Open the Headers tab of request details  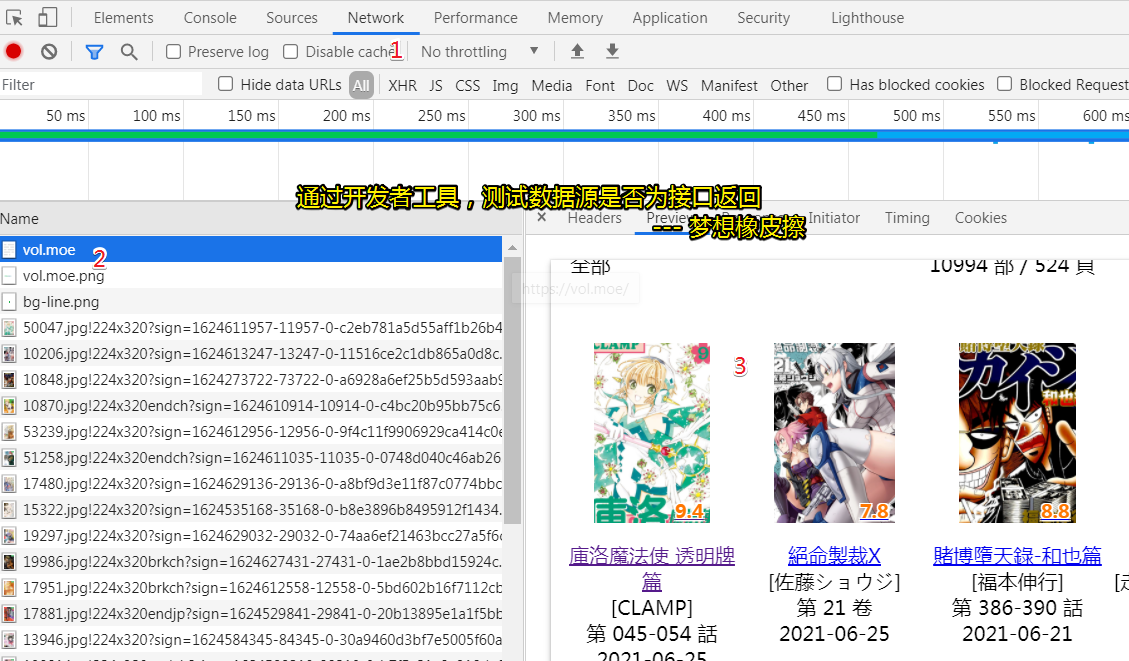tap(594, 217)
